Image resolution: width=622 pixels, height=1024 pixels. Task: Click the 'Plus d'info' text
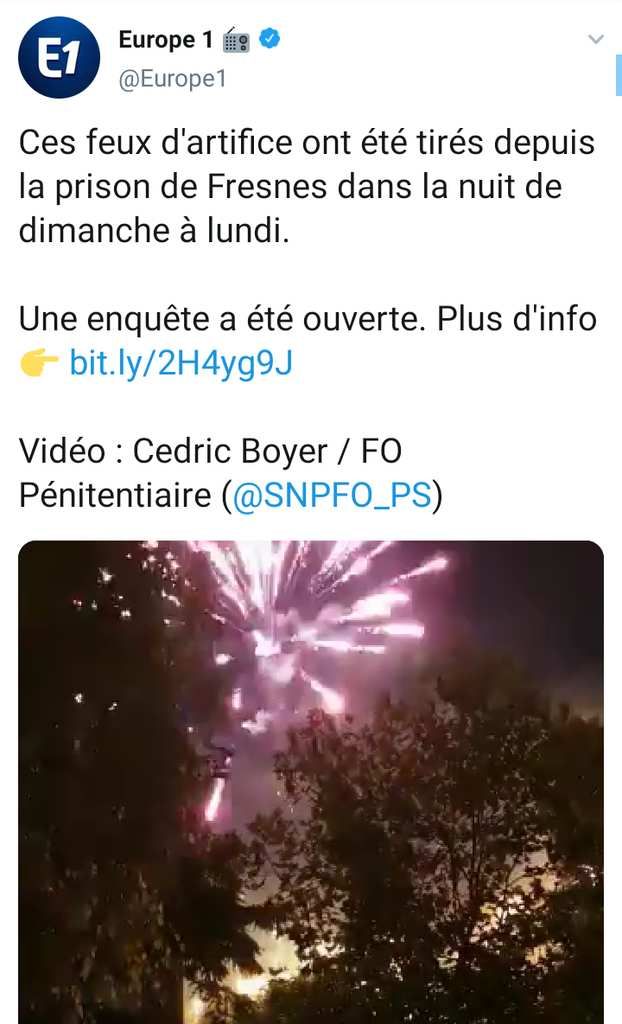tap(516, 319)
